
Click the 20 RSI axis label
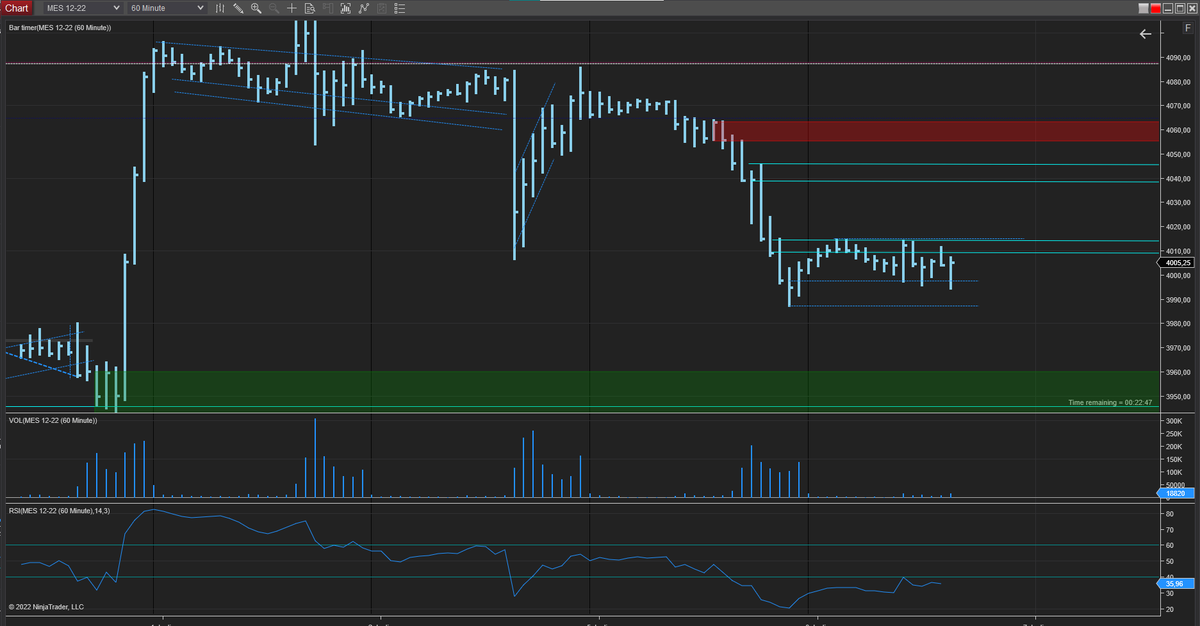coord(1170,609)
